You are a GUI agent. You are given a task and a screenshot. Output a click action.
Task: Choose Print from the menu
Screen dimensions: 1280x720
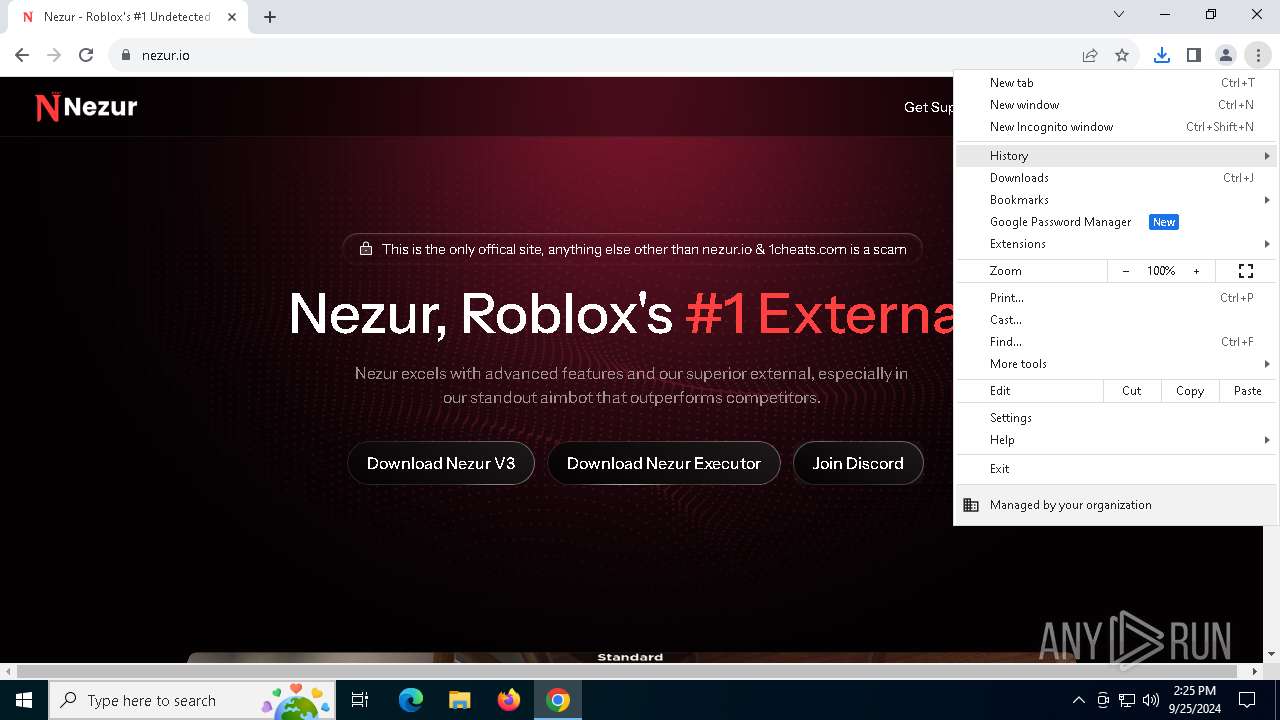pos(1117,298)
